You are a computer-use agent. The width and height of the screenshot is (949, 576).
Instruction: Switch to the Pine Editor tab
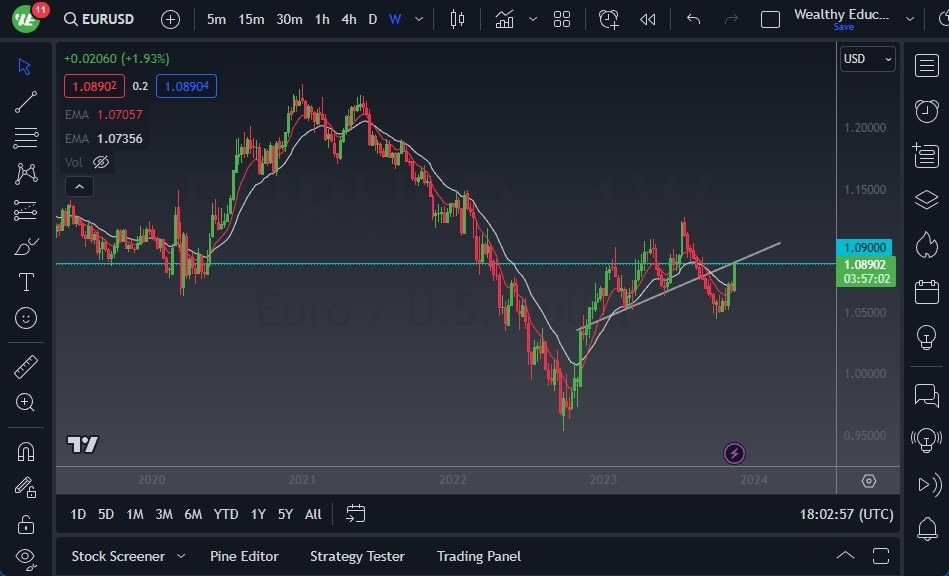244,556
